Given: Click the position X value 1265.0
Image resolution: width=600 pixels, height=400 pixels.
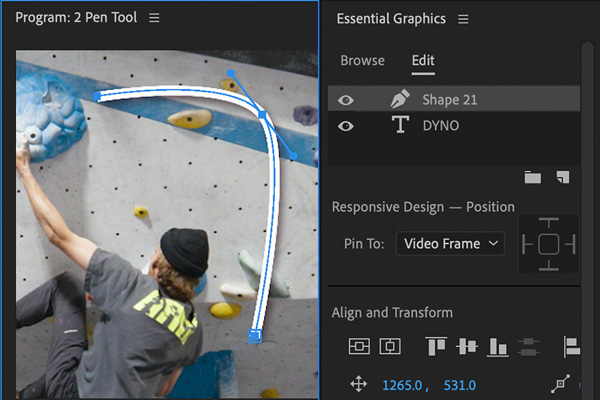Looking at the screenshot, I should click(402, 385).
